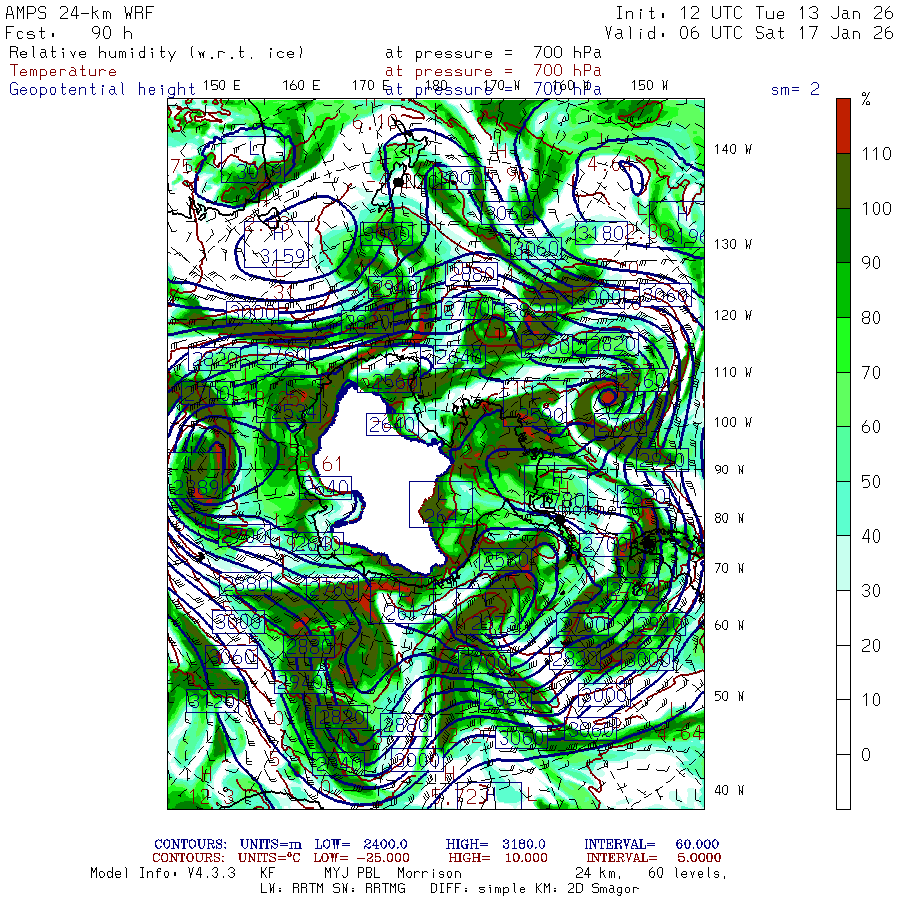The image size is (900, 900).
Task: Click the dark red swatch atop the colorbar
Action: pyautogui.click(x=843, y=125)
